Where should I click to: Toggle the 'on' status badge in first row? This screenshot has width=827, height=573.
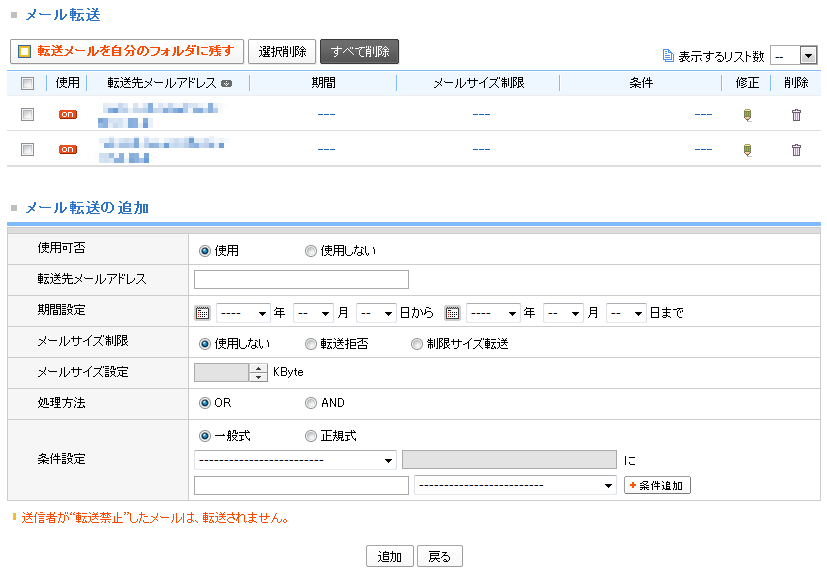(x=68, y=114)
